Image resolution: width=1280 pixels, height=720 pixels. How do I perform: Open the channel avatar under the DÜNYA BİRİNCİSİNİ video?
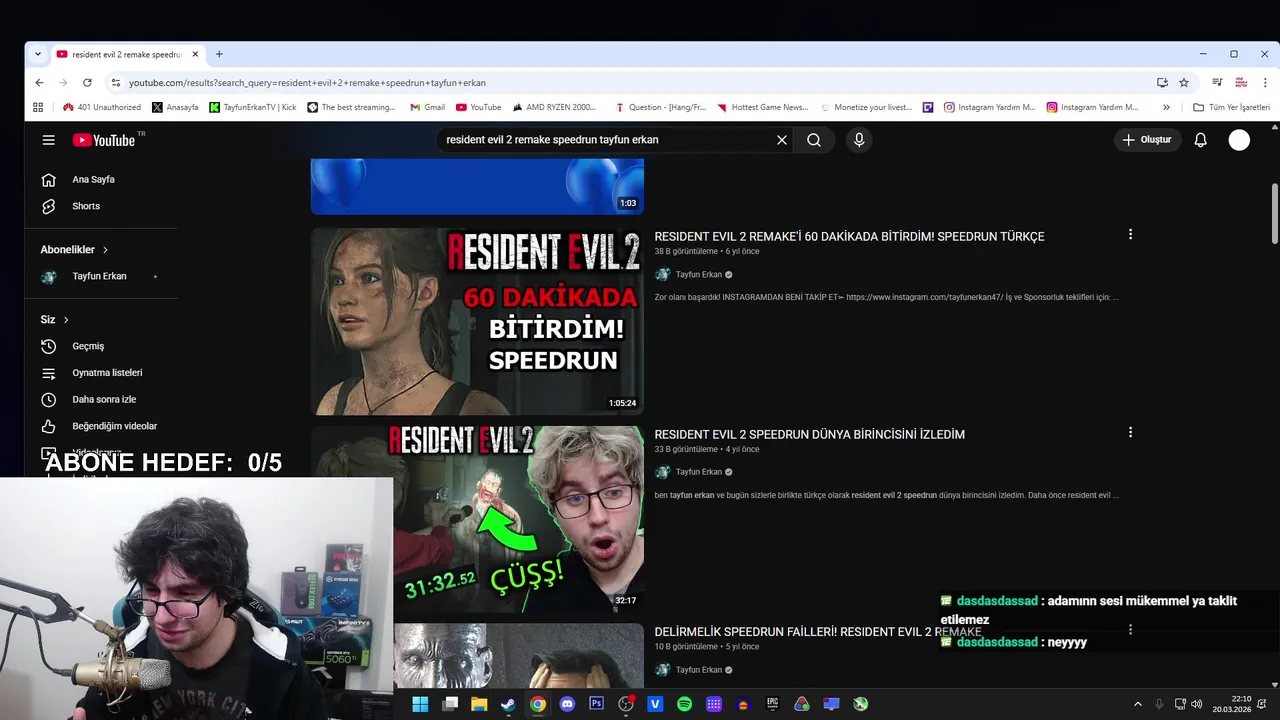click(x=662, y=472)
